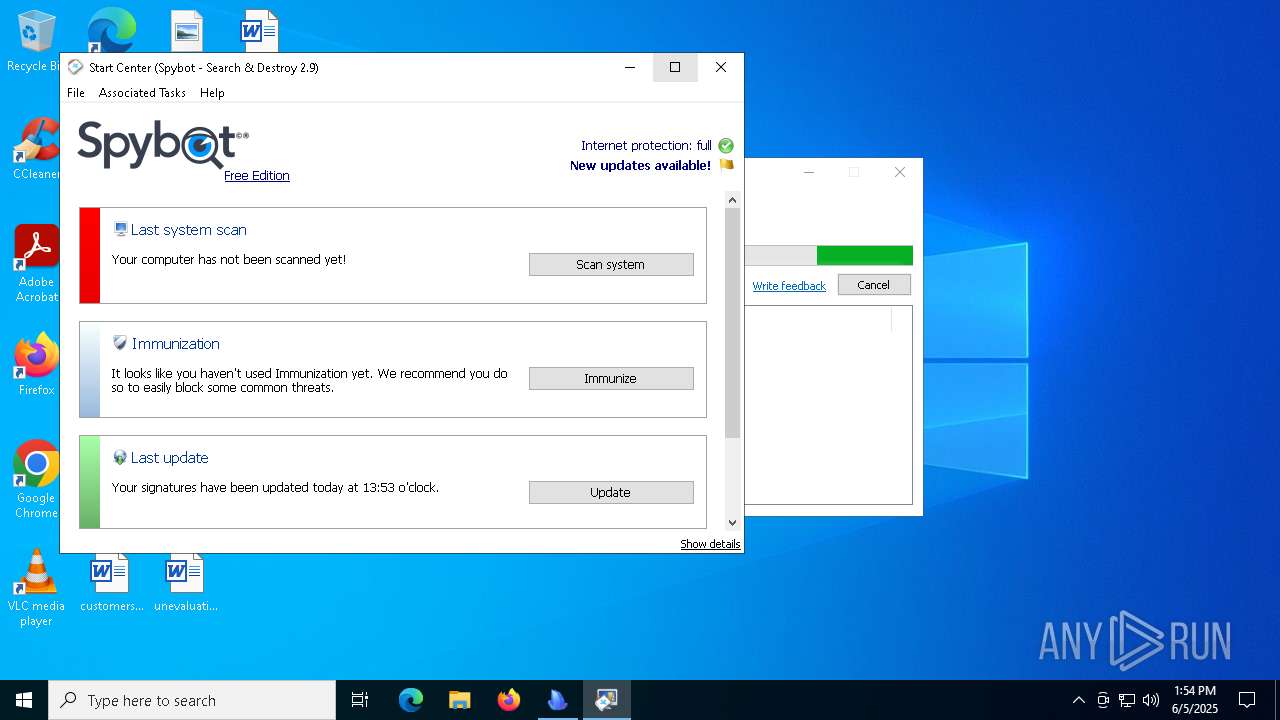Click the Spybot logo
Screen dimensions: 1280x720
(163, 145)
